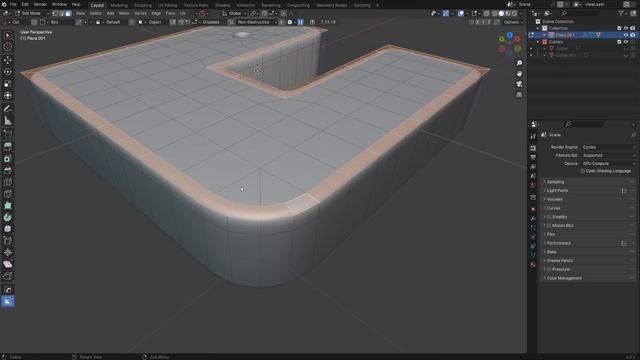640x360 pixels.
Task: Enable Open Shading Language checkbox
Action: click(x=582, y=171)
